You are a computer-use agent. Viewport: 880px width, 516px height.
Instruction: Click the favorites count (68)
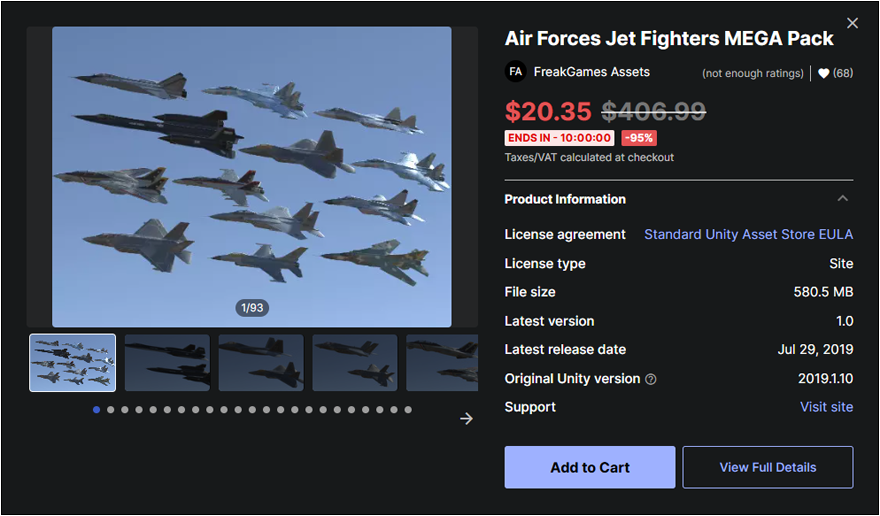(843, 73)
